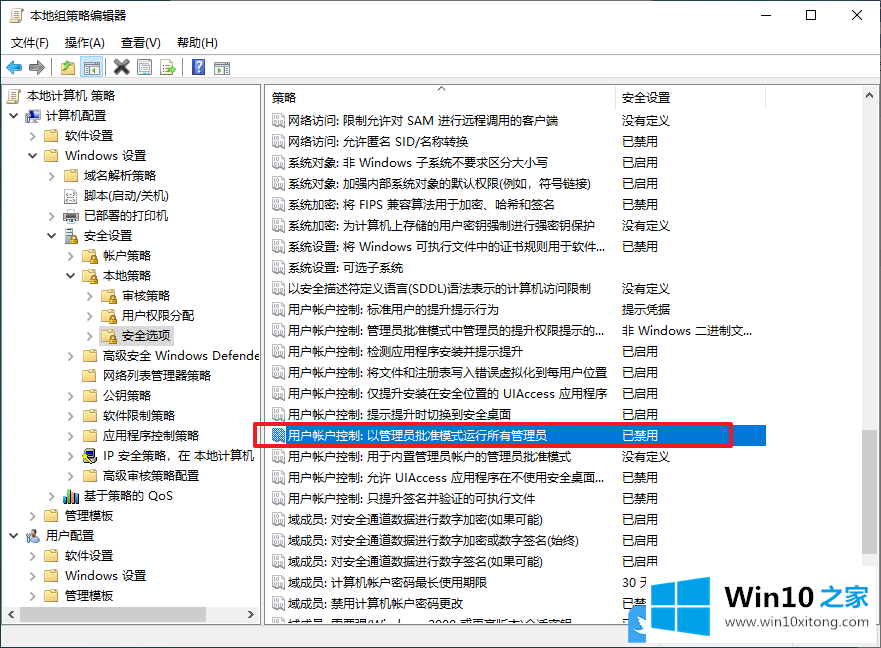Click the 计算机配置 computer icon
This screenshot has height=648, width=881.
(33, 116)
